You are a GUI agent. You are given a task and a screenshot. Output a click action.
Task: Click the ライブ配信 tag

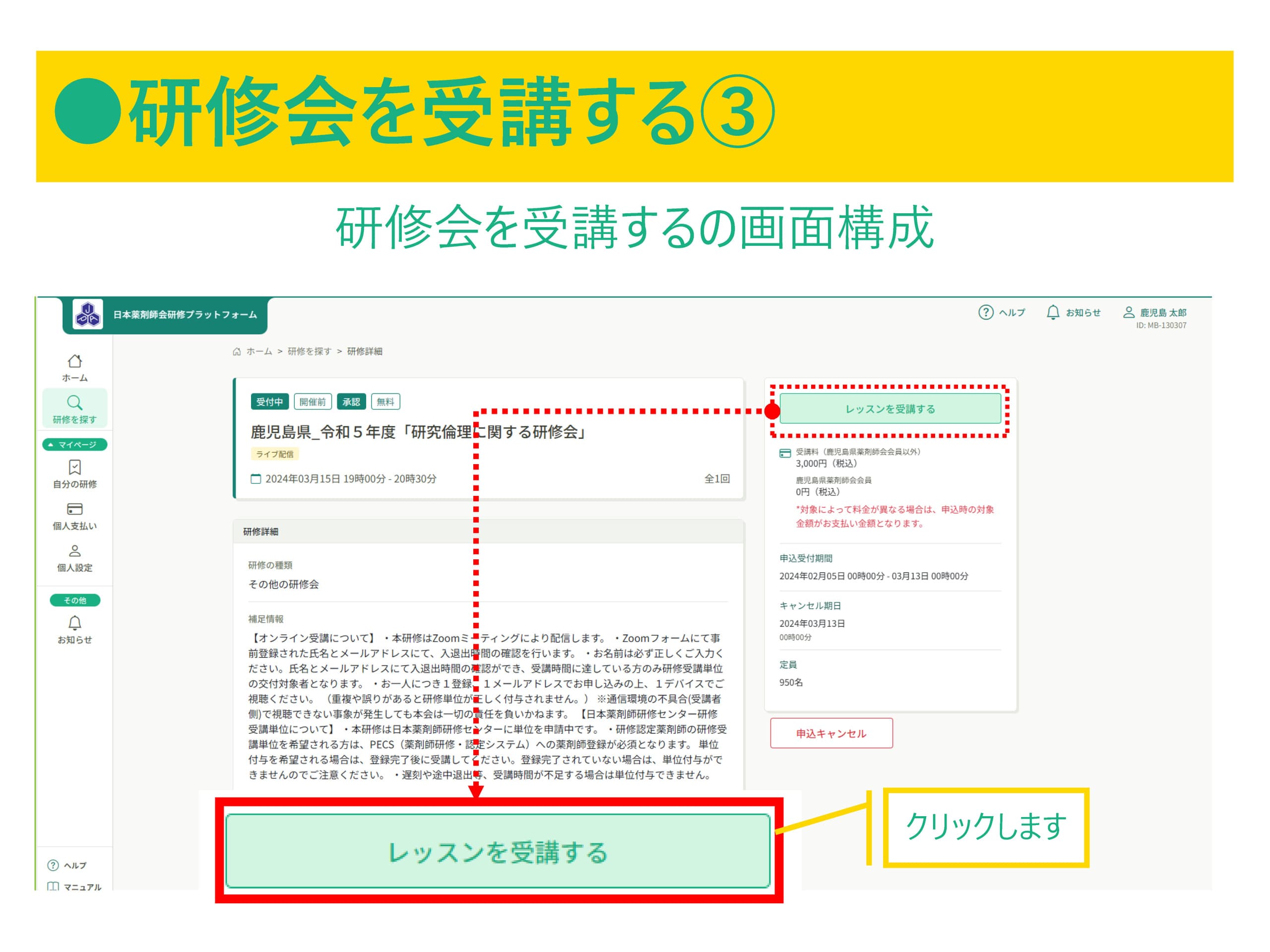[274, 454]
